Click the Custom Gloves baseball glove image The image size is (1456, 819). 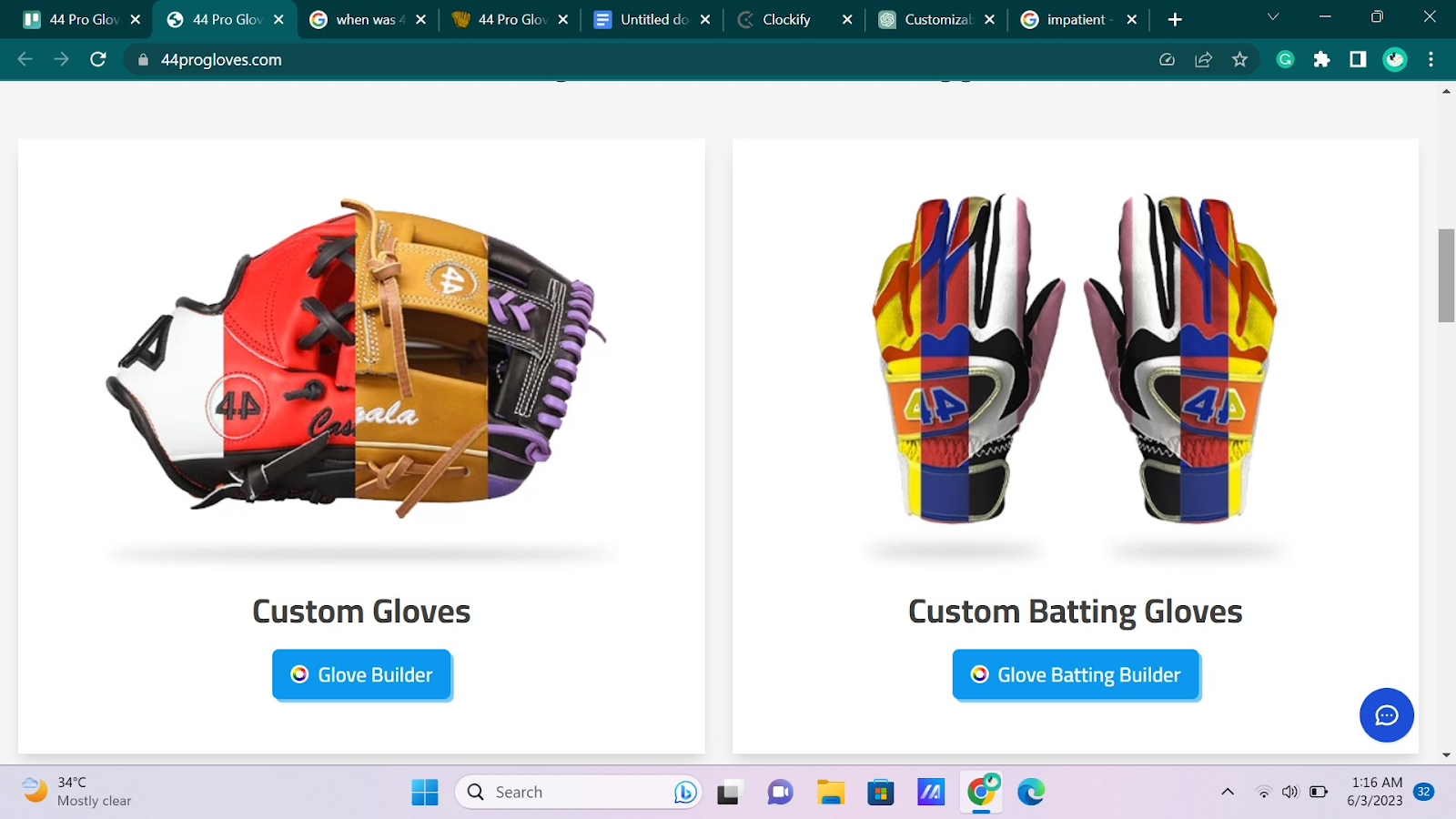click(357, 358)
